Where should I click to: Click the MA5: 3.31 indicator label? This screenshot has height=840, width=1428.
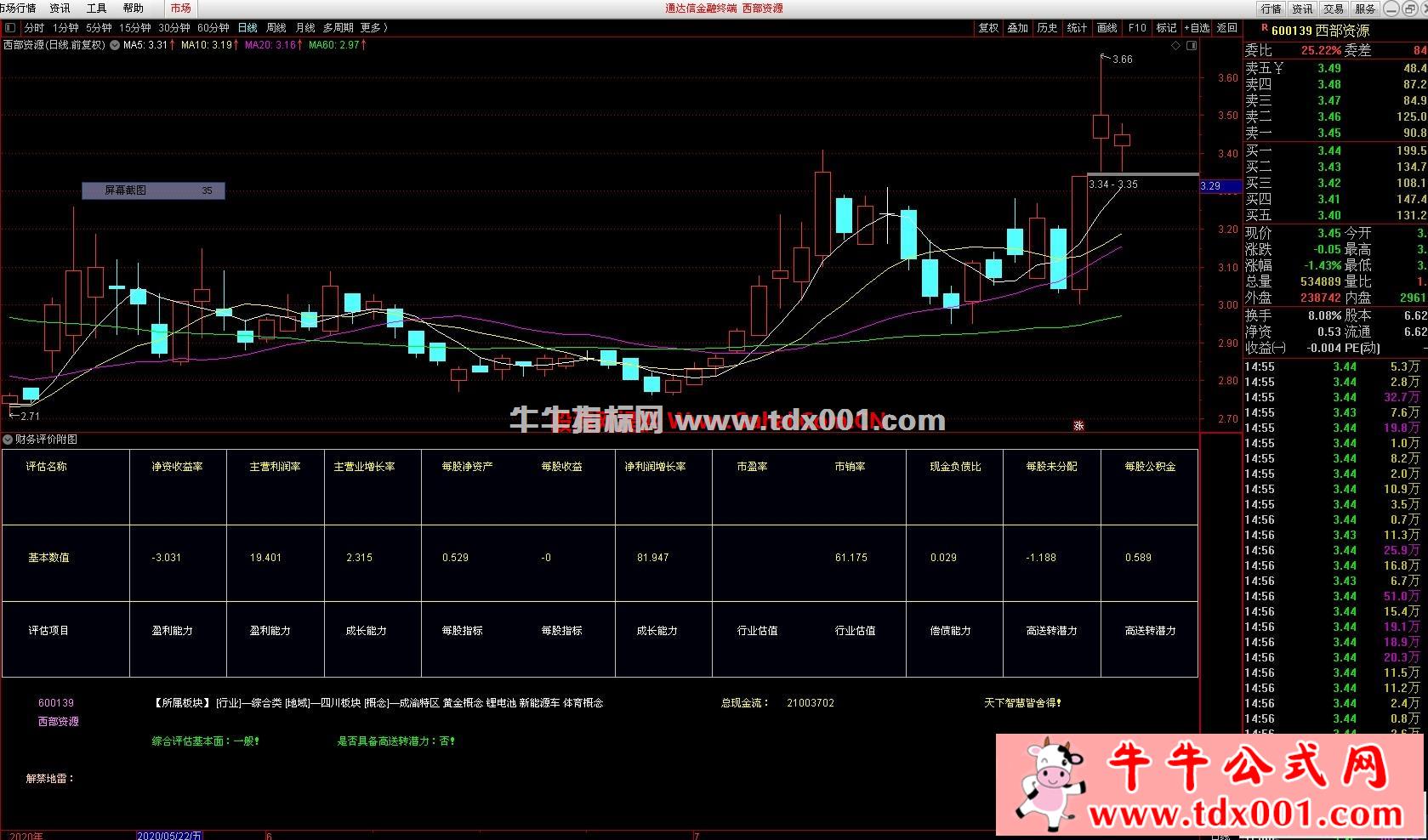149,45
